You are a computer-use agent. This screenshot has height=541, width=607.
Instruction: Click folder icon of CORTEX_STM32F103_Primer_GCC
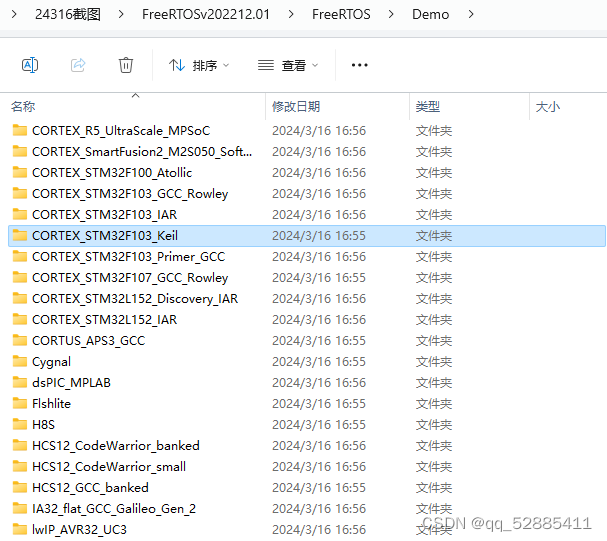click(x=20, y=256)
